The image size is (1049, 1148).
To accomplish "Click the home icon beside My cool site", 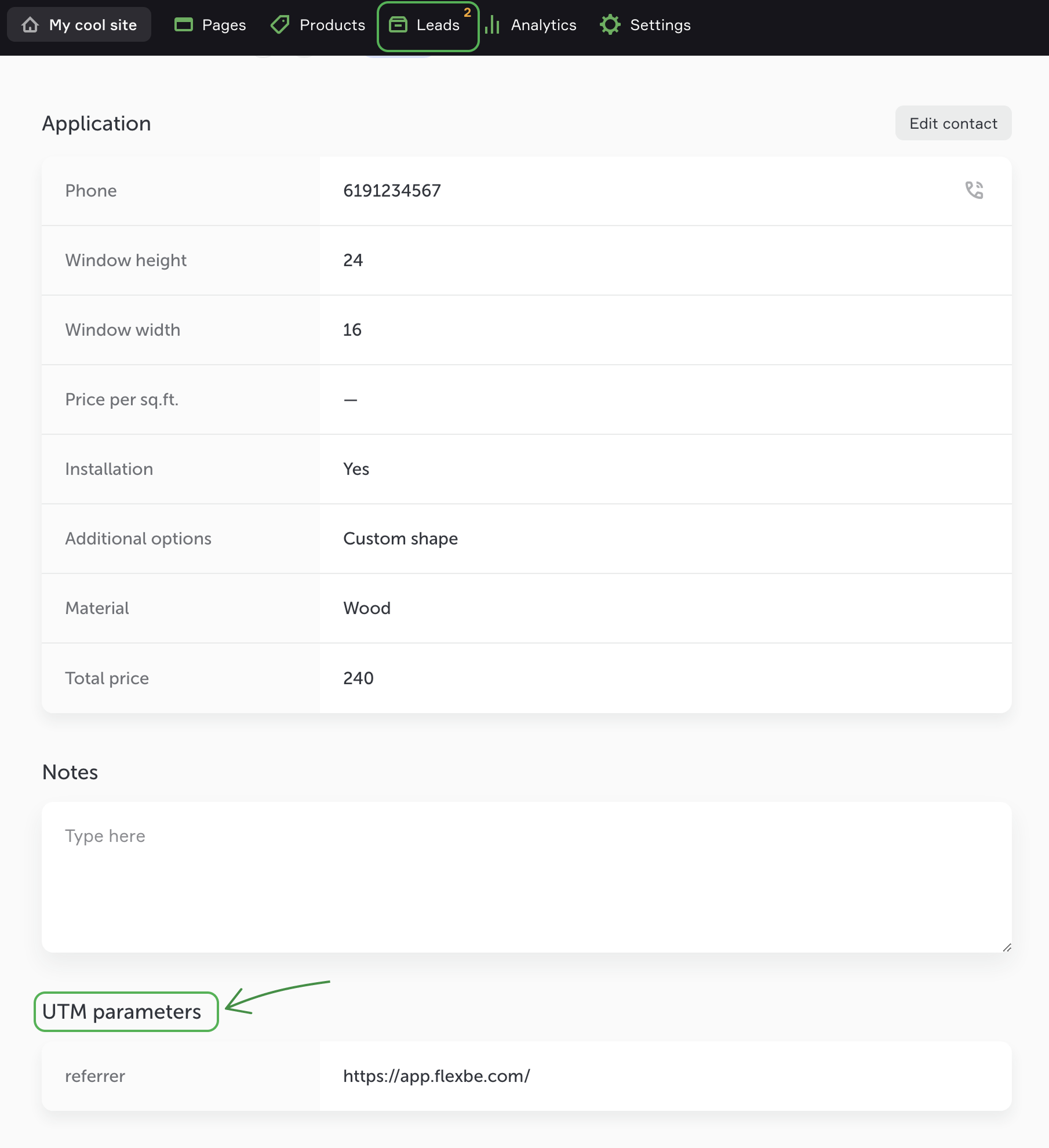I will pos(30,25).
